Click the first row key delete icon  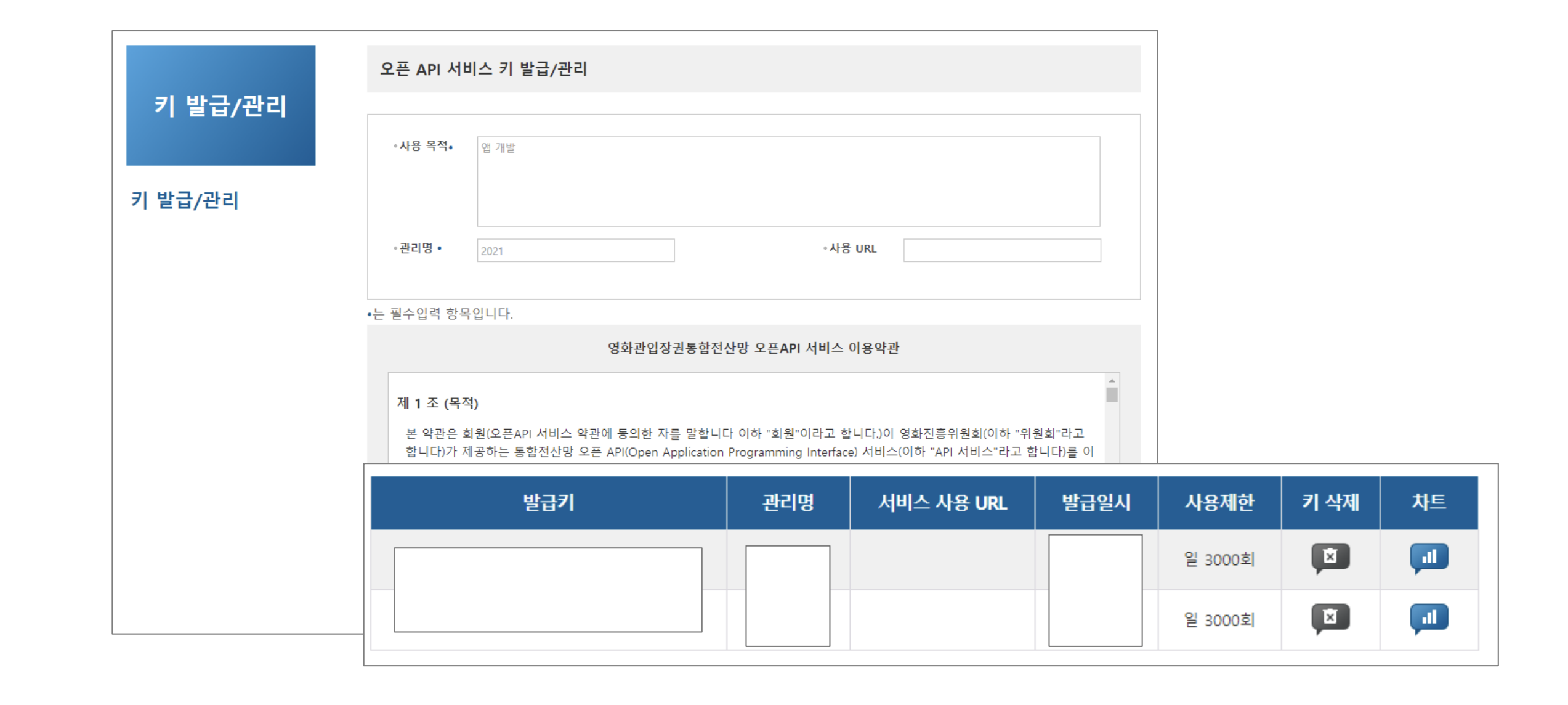(x=1330, y=557)
